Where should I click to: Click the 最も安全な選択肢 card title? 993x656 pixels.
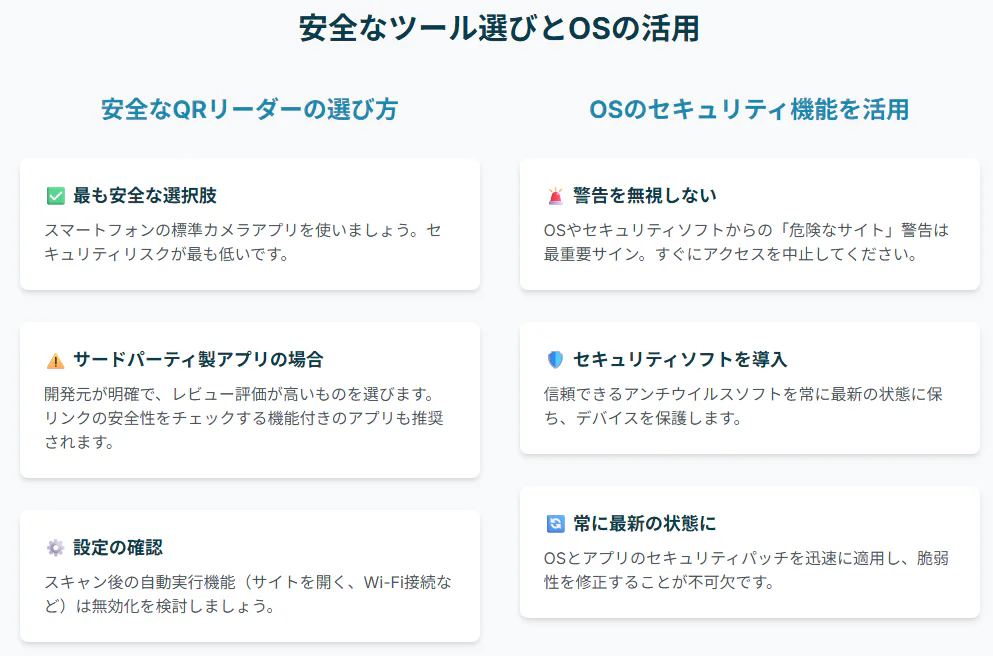pyautogui.click(x=144, y=195)
